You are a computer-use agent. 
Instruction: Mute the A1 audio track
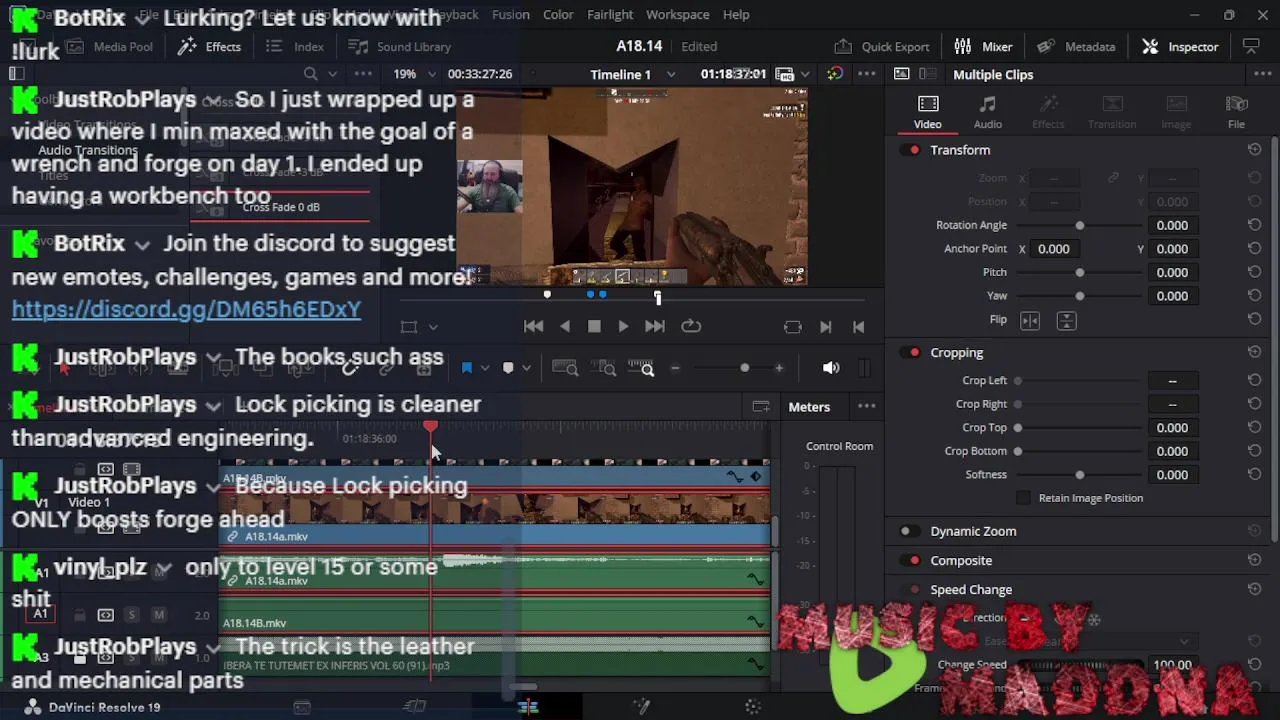[x=159, y=615]
